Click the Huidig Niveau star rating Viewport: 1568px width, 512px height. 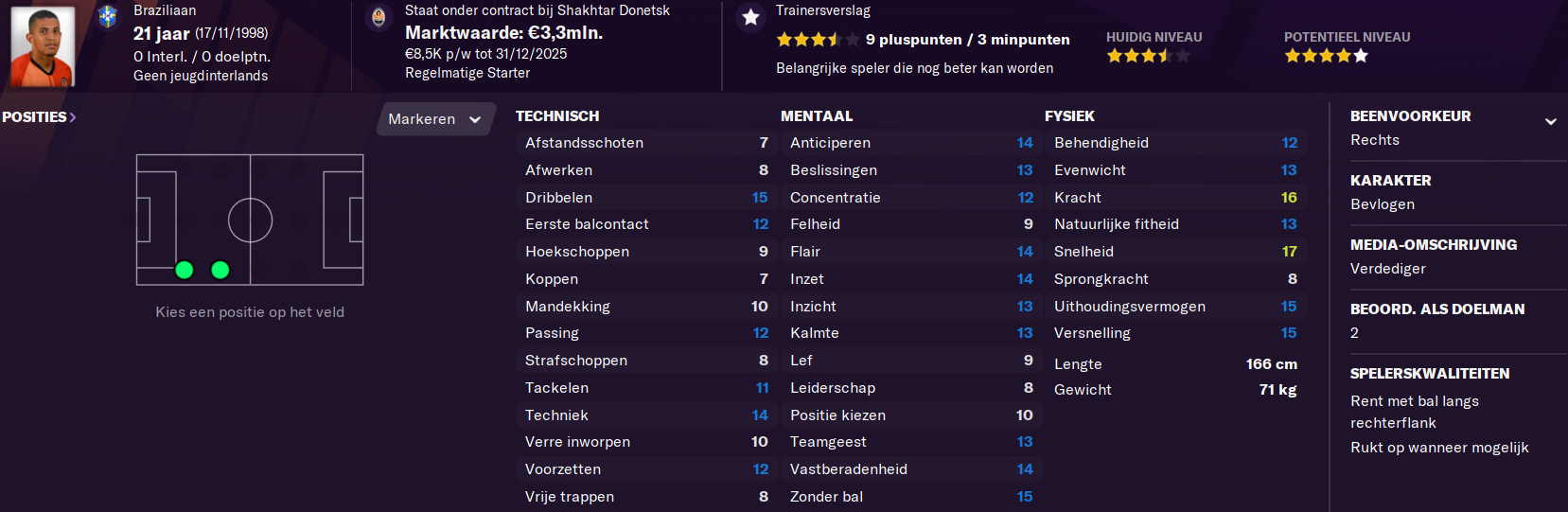click(x=1148, y=56)
